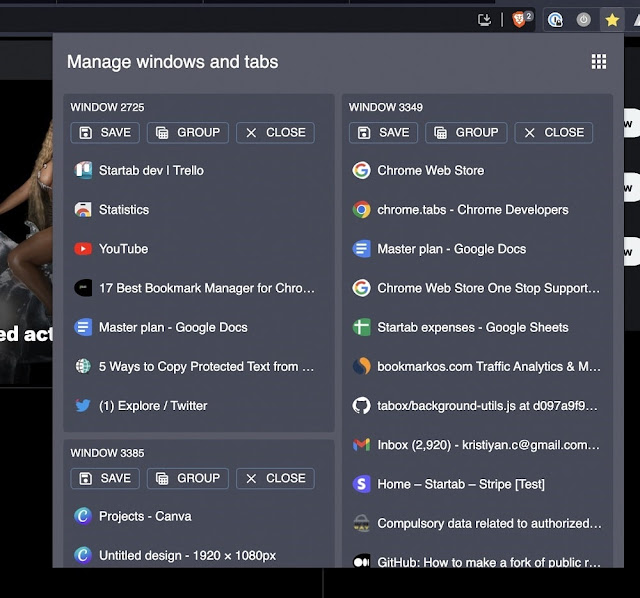
Task: Click the GitHub octocat icon
Action: point(362,405)
